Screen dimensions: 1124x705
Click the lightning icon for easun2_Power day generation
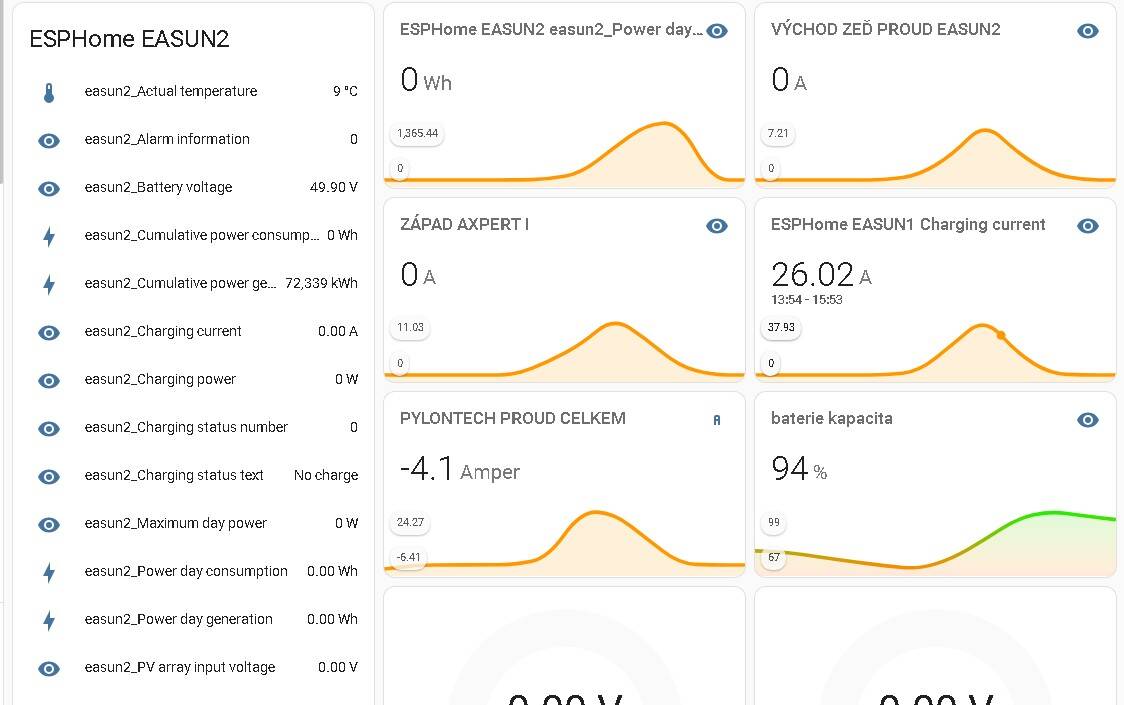(49, 620)
